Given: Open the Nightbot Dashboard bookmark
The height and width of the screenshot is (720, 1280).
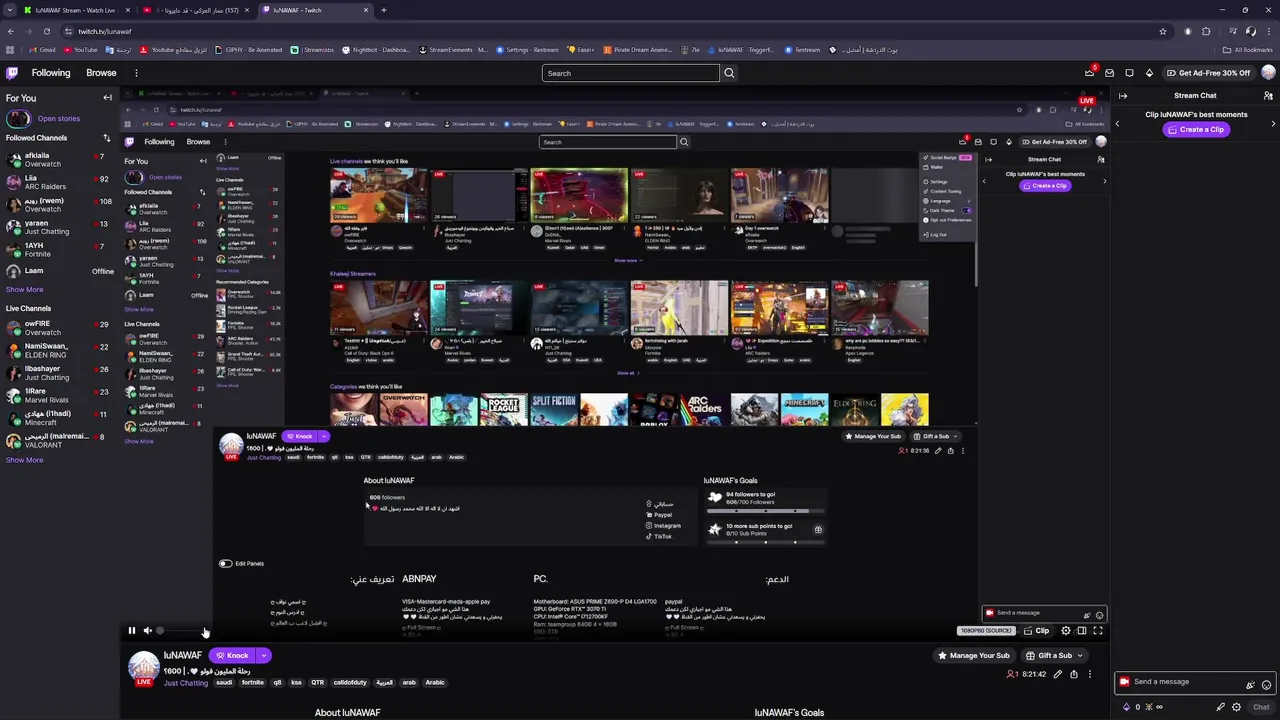Looking at the screenshot, I should pyautogui.click(x=376, y=49).
